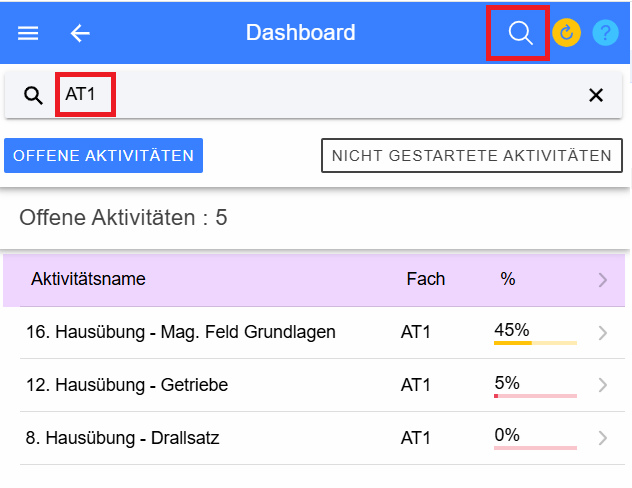Image resolution: width=632 pixels, height=488 pixels.
Task: Click the search magnifier in header
Action: point(519,33)
